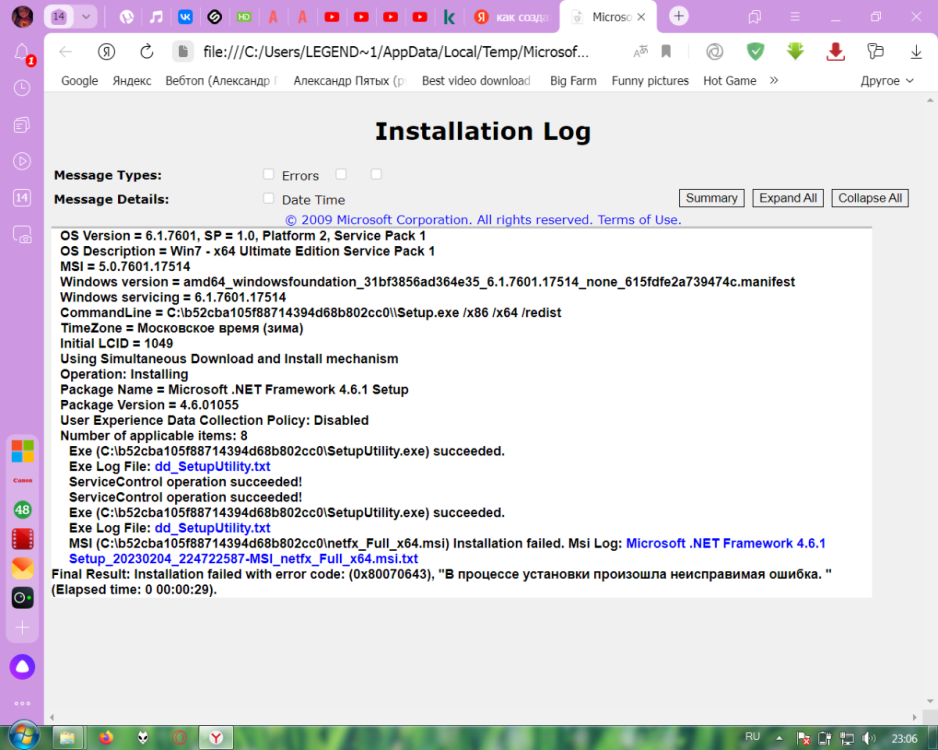
Task: Enable the Errors checkbox
Action: click(268, 175)
